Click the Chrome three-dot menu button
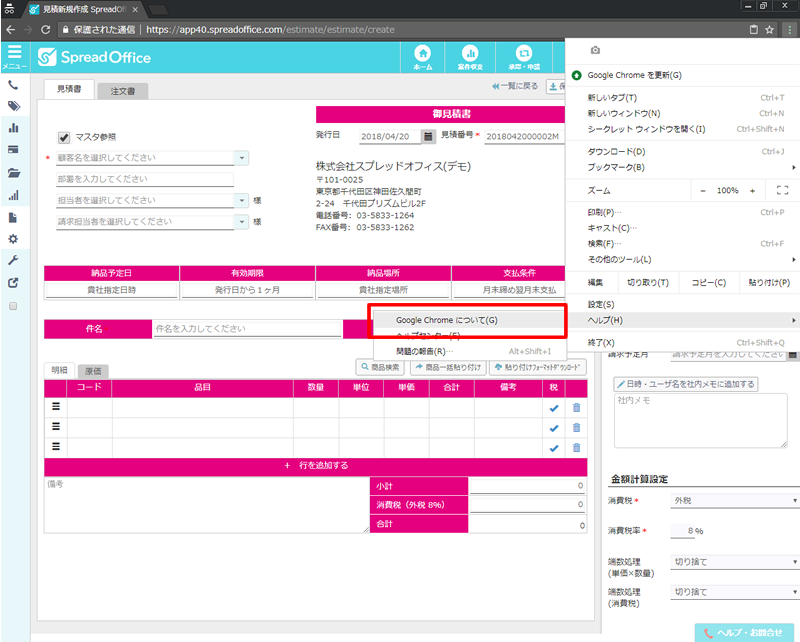 (789, 30)
